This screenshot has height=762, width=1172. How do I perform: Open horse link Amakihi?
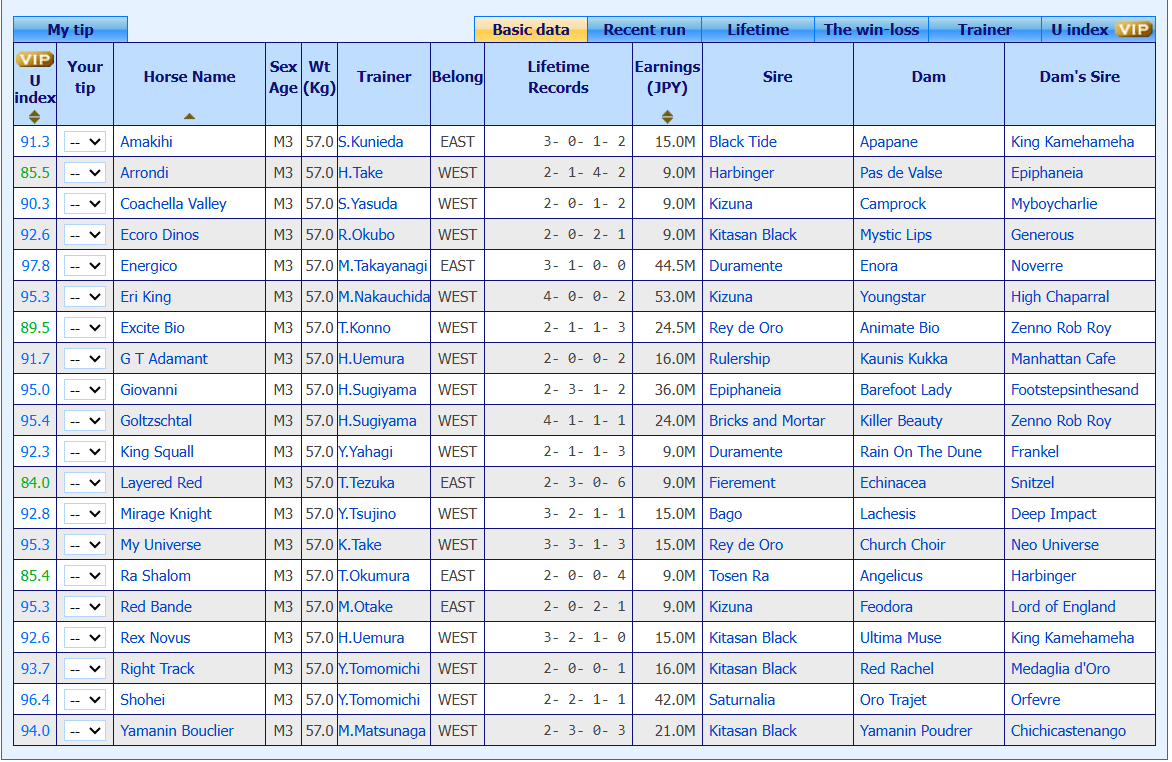click(x=146, y=142)
